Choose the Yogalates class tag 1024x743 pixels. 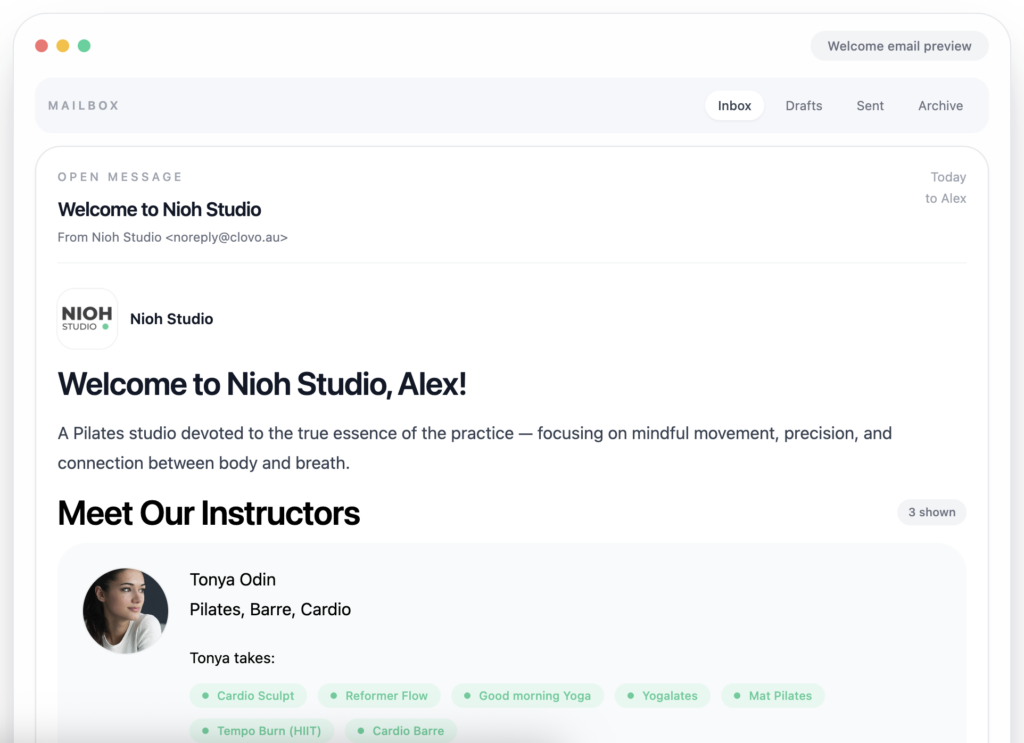(x=662, y=696)
